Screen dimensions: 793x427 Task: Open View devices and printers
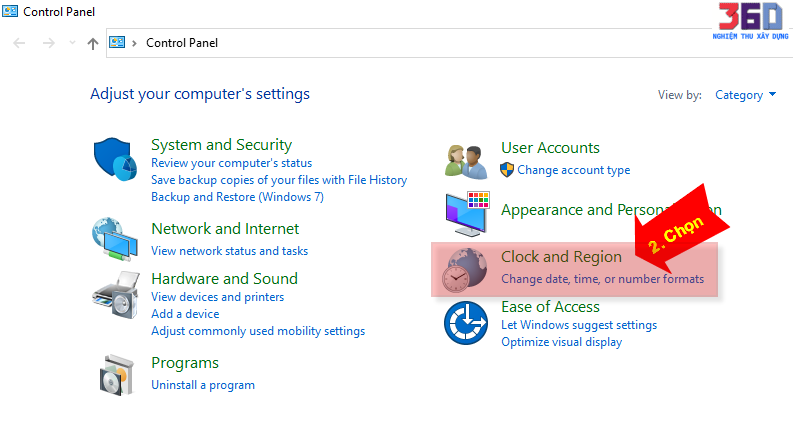[217, 297]
